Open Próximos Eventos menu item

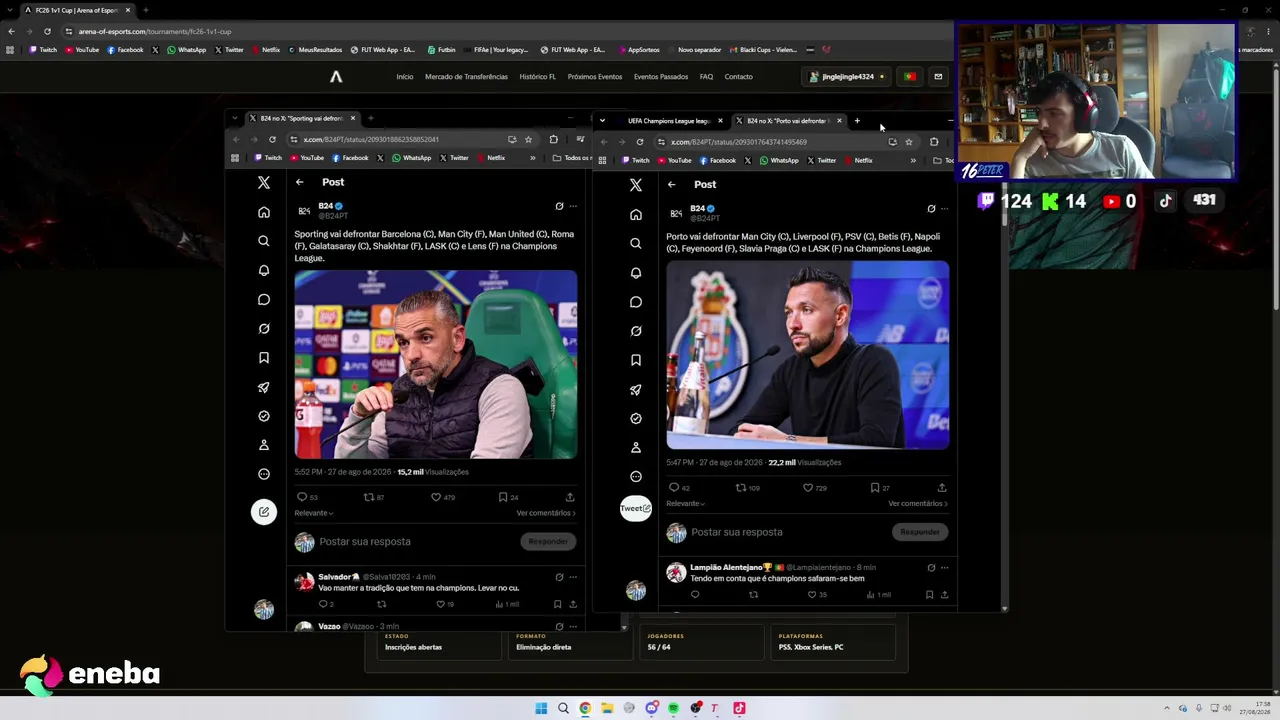(x=595, y=77)
